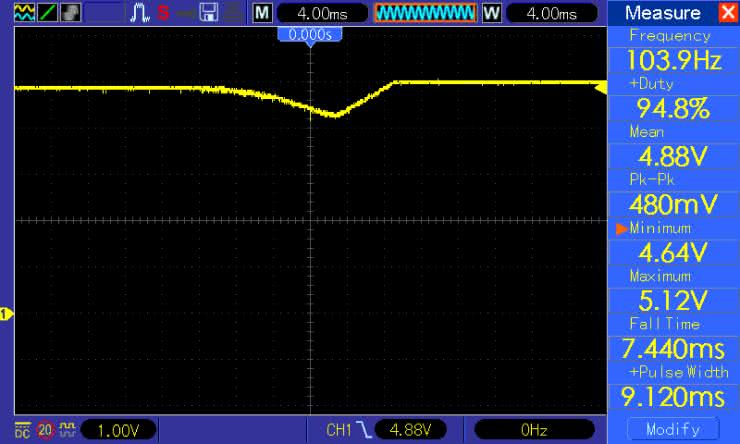The height and width of the screenshot is (444, 740).
Task: Click the grayscale image icon in toolbar
Action: pos(70,13)
